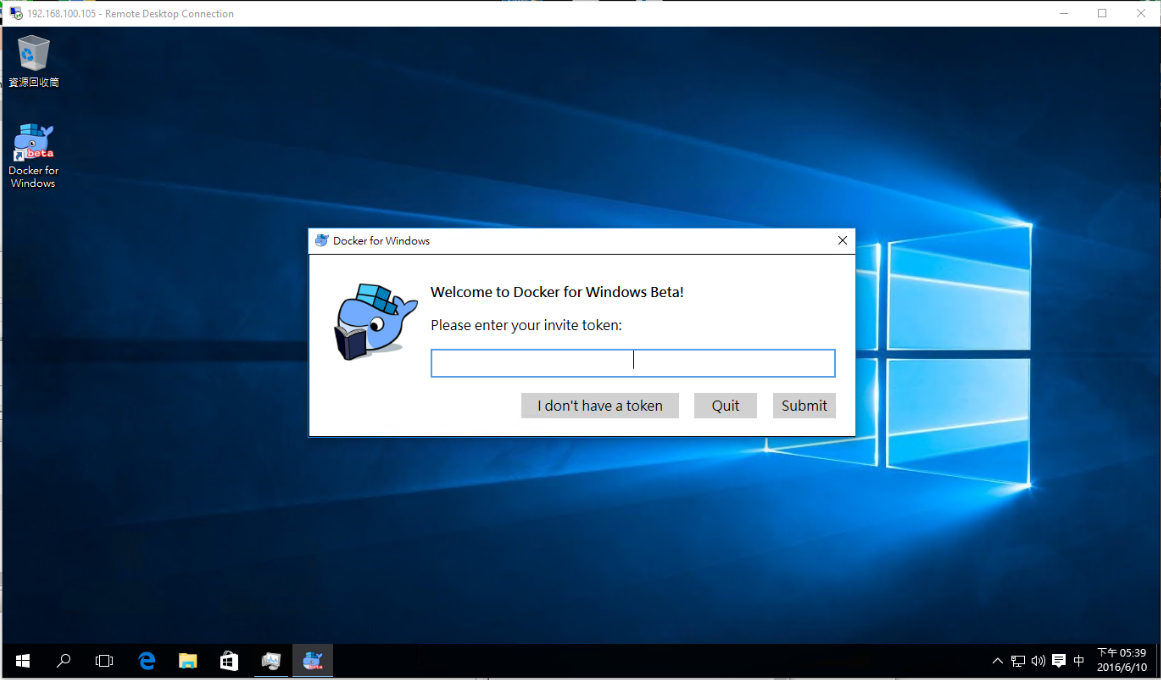Viewport: 1161px width, 680px height.
Task: Click the taskbar clock and date
Action: click(1121, 660)
